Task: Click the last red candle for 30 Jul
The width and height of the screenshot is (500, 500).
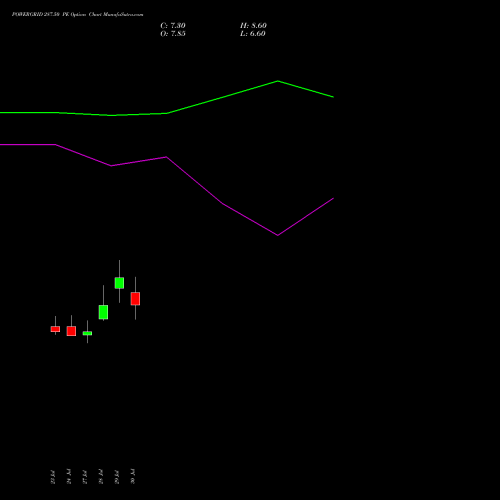Action: 135,299
